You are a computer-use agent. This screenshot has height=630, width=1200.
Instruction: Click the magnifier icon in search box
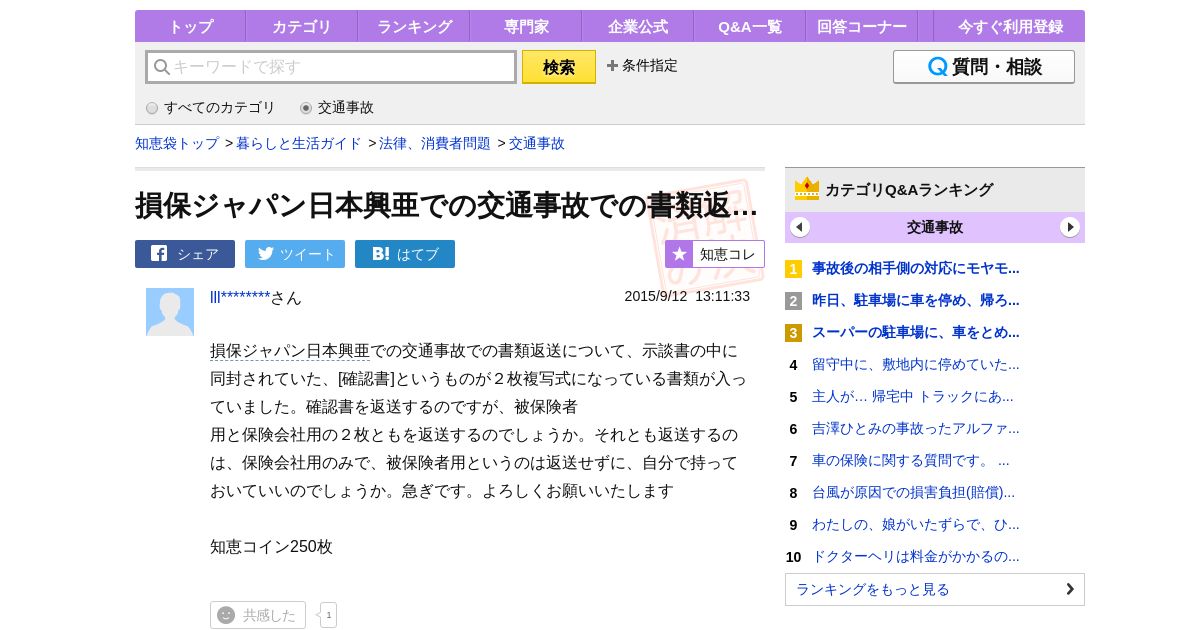(x=161, y=67)
